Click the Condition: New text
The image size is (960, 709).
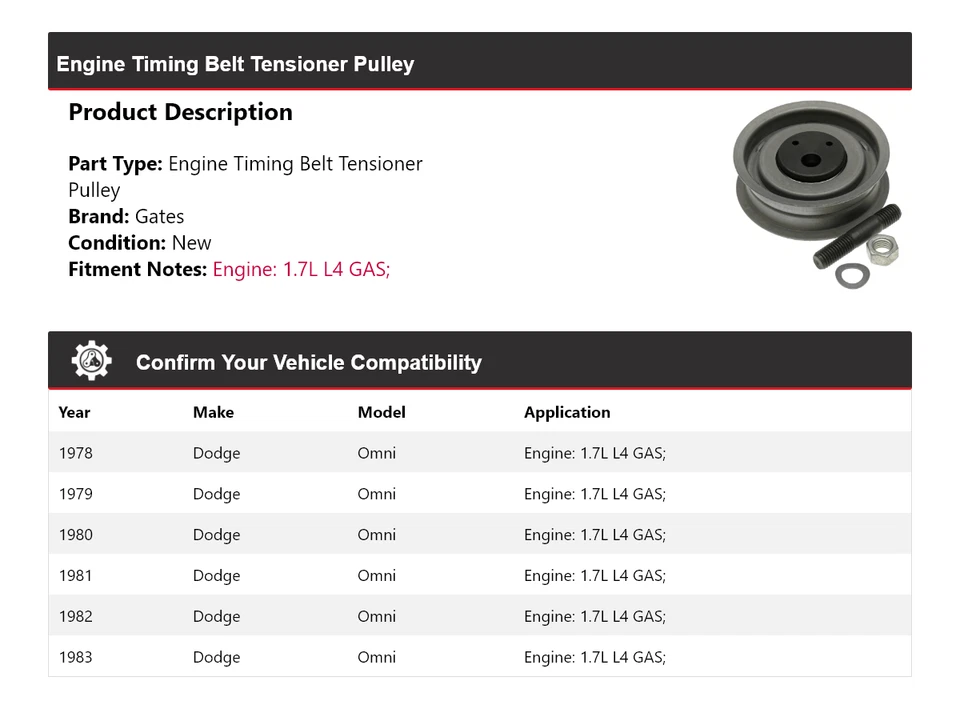click(x=140, y=242)
